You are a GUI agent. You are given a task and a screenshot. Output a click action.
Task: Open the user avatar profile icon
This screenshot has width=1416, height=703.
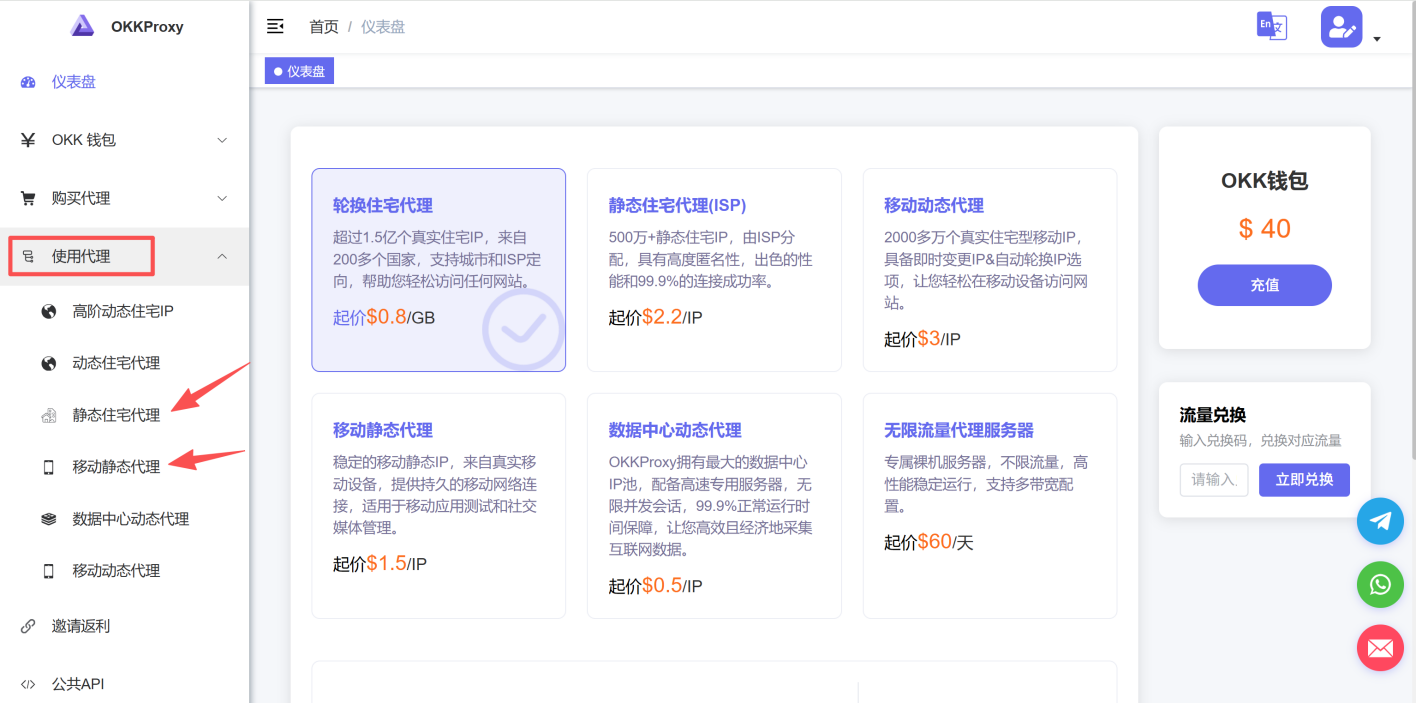[1342, 27]
